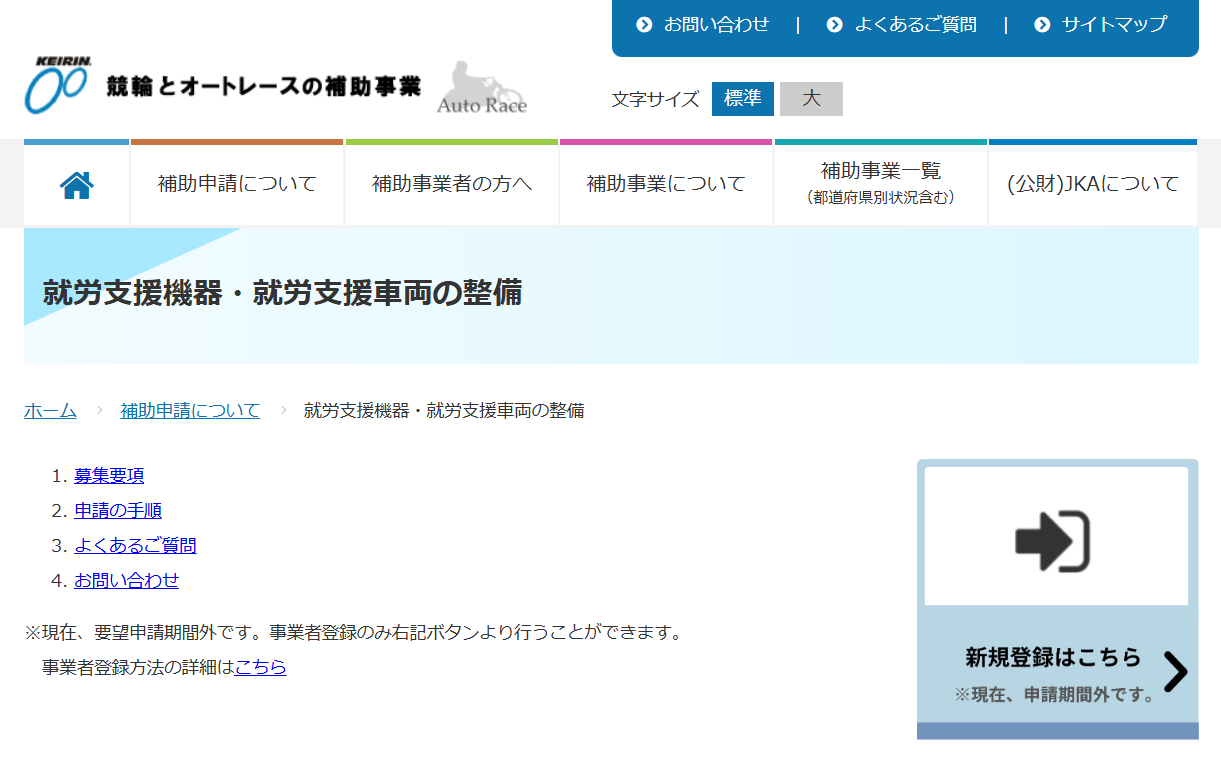Image resolution: width=1221 pixels, height=775 pixels.
Task: Click page heading 就労支援機器・就労支援車両の整備
Action: (283, 293)
